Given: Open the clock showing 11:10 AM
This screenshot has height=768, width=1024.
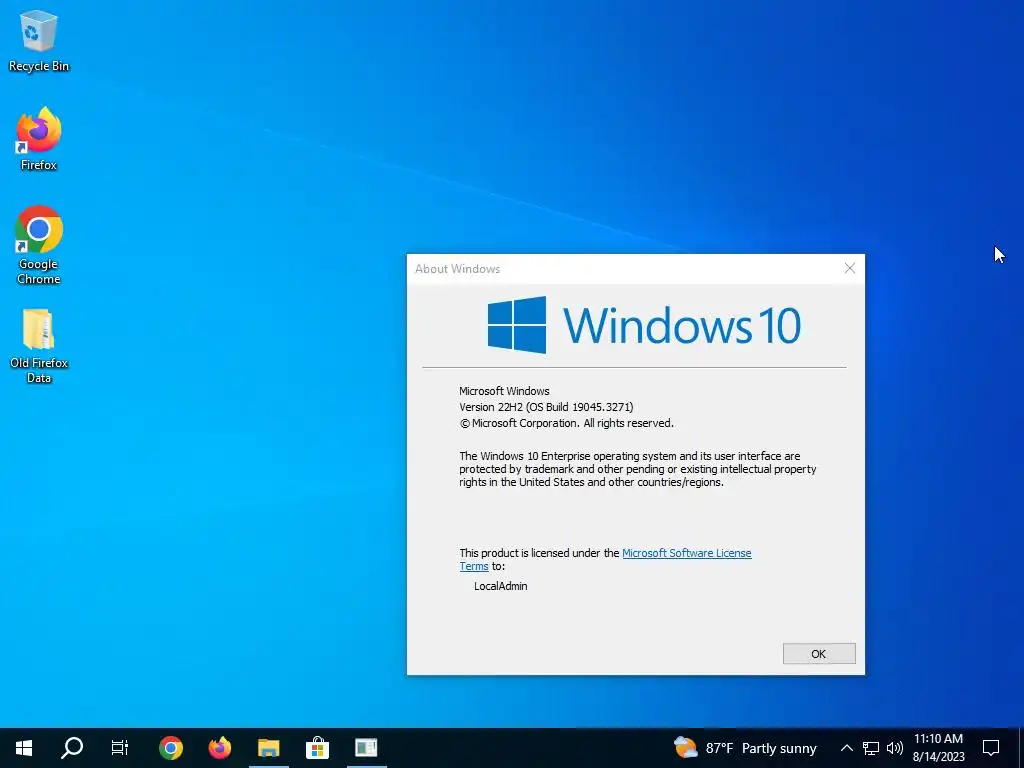Looking at the screenshot, I should click(x=938, y=748).
